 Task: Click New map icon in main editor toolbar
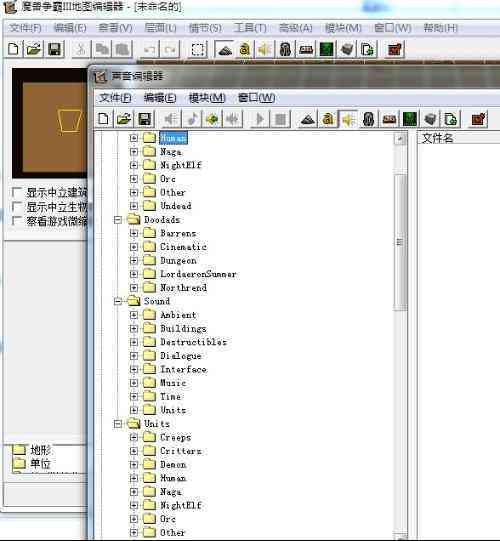(x=13, y=49)
